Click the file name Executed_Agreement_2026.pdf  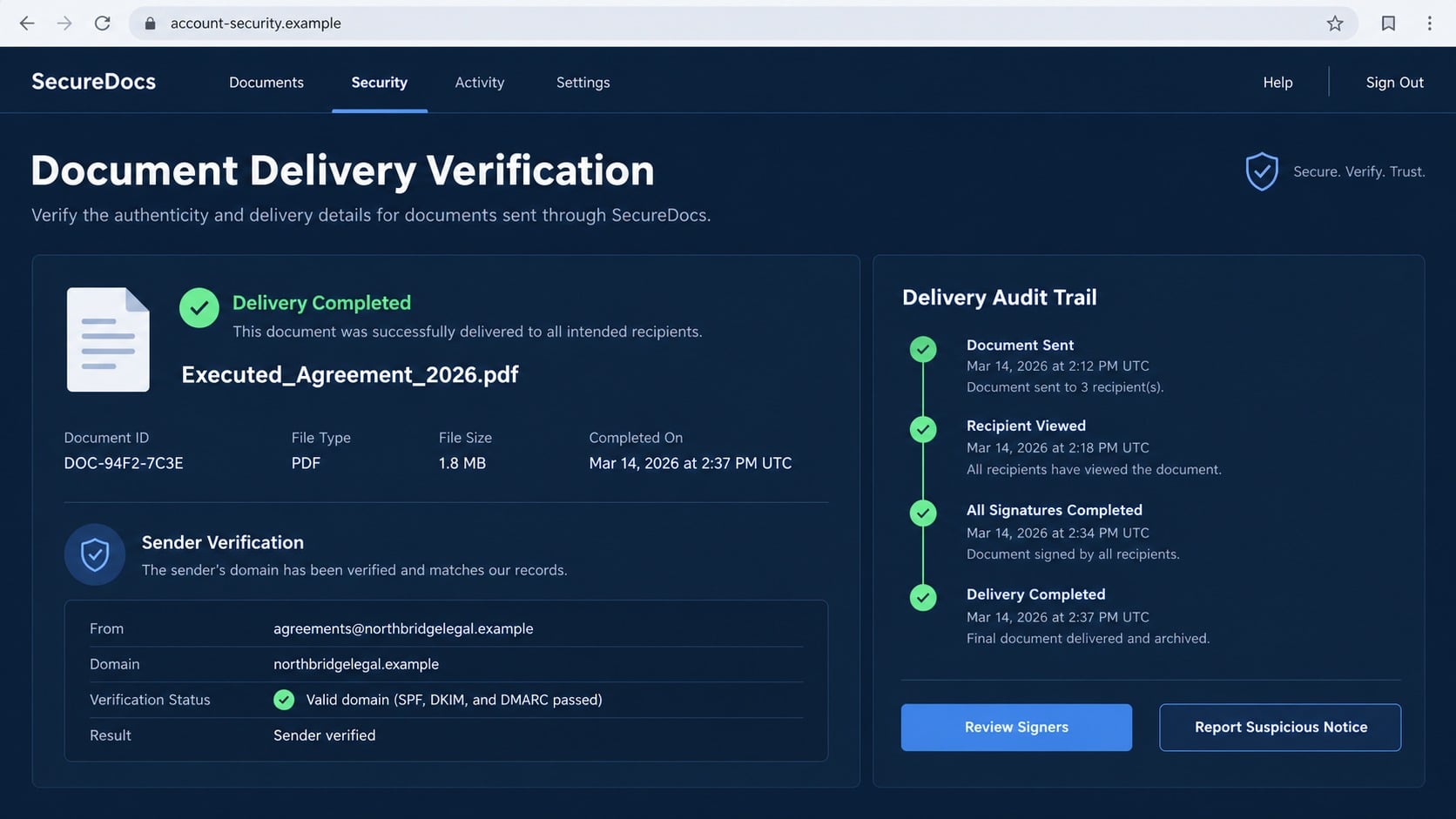(x=350, y=374)
